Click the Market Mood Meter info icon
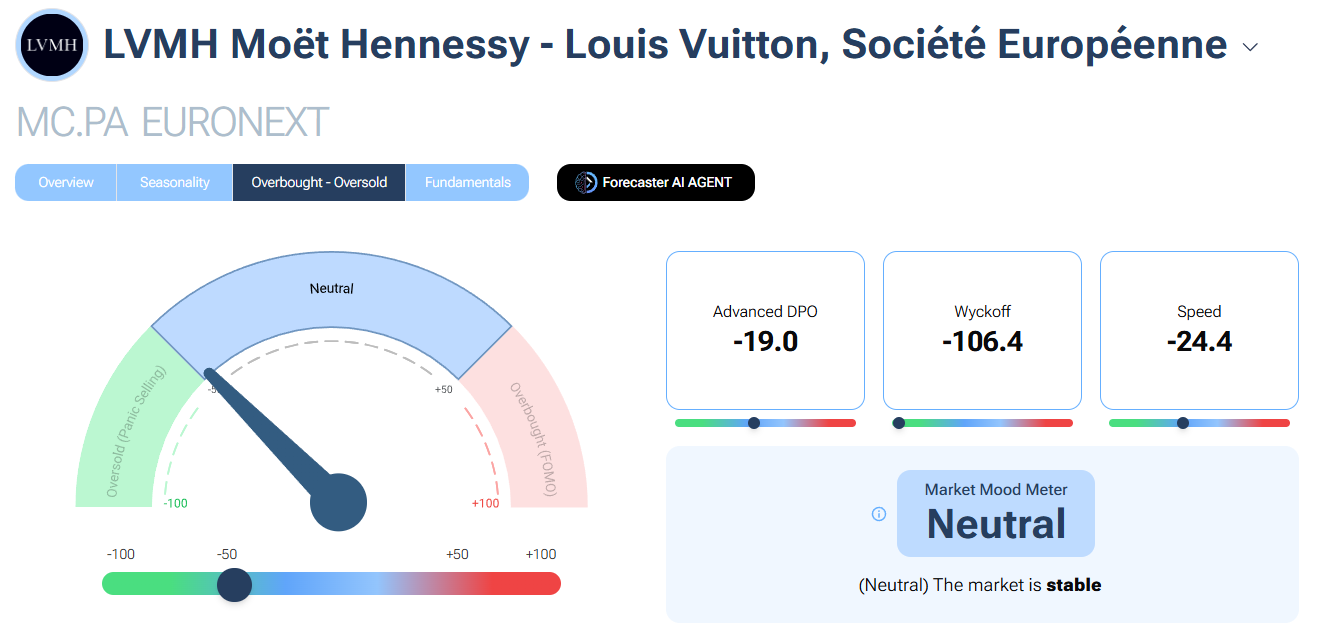This screenshot has width=1344, height=641. 879,514
